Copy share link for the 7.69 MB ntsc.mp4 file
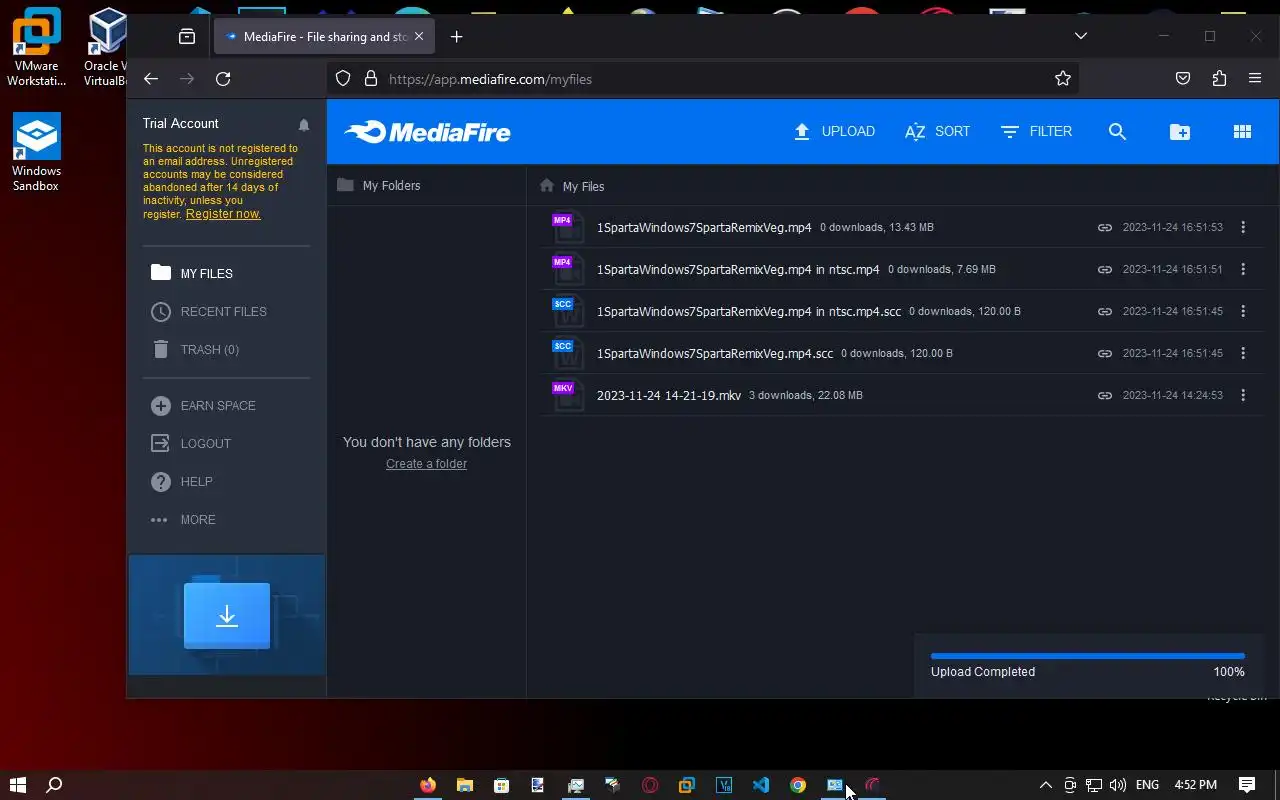This screenshot has width=1280, height=800. [x=1105, y=269]
